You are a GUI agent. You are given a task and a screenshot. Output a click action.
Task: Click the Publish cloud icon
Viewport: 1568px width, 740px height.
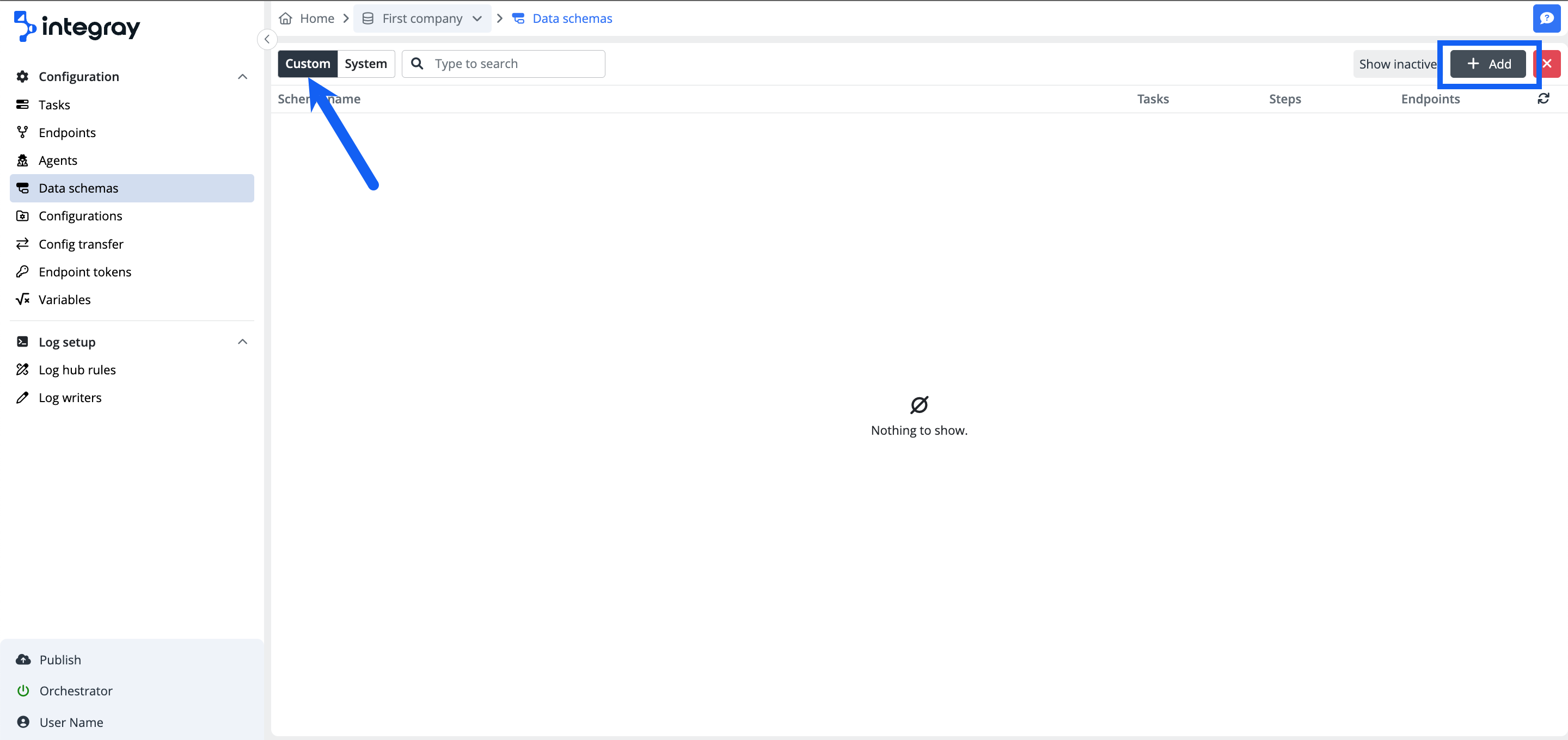pos(22,659)
